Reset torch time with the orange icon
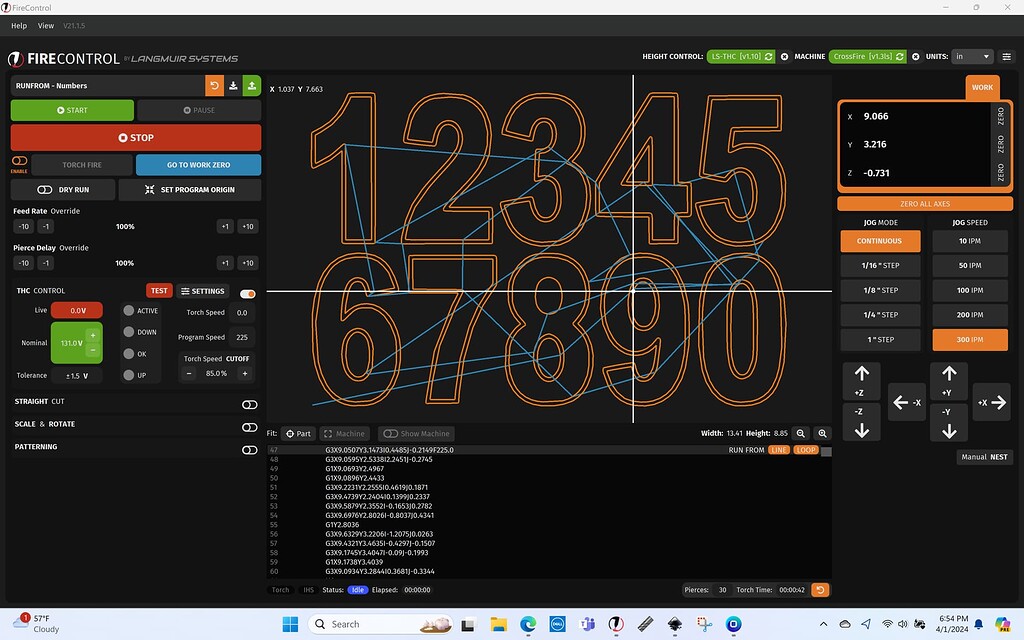 coord(820,590)
